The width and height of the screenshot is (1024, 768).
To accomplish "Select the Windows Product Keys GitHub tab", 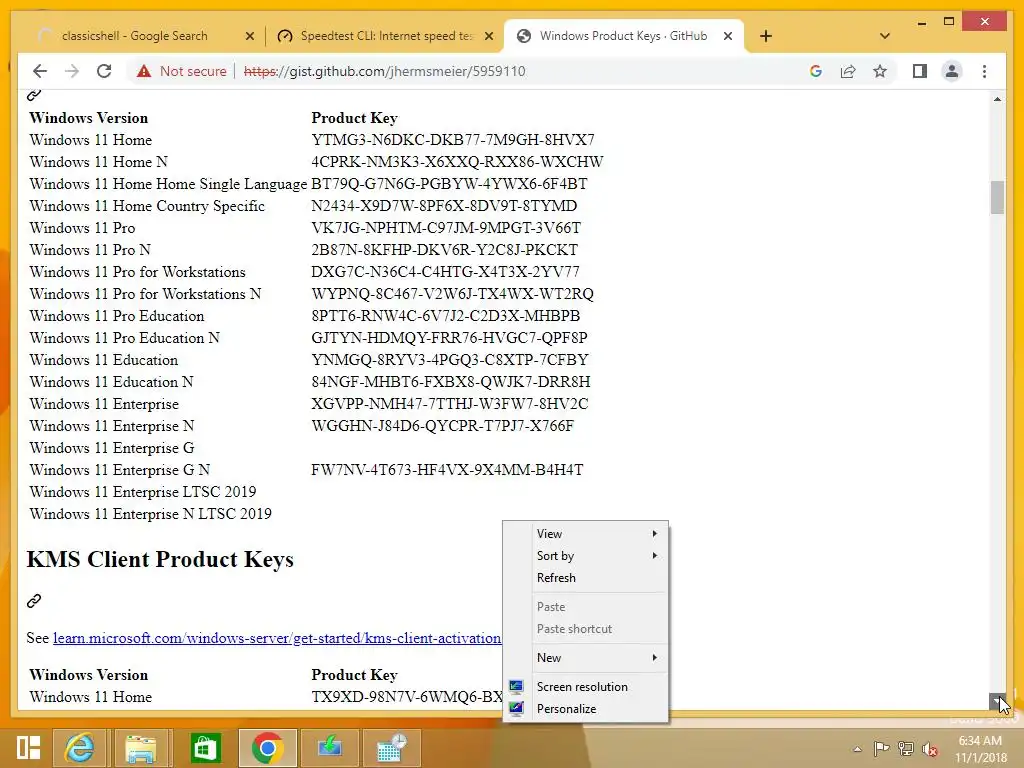I will pyautogui.click(x=623, y=36).
